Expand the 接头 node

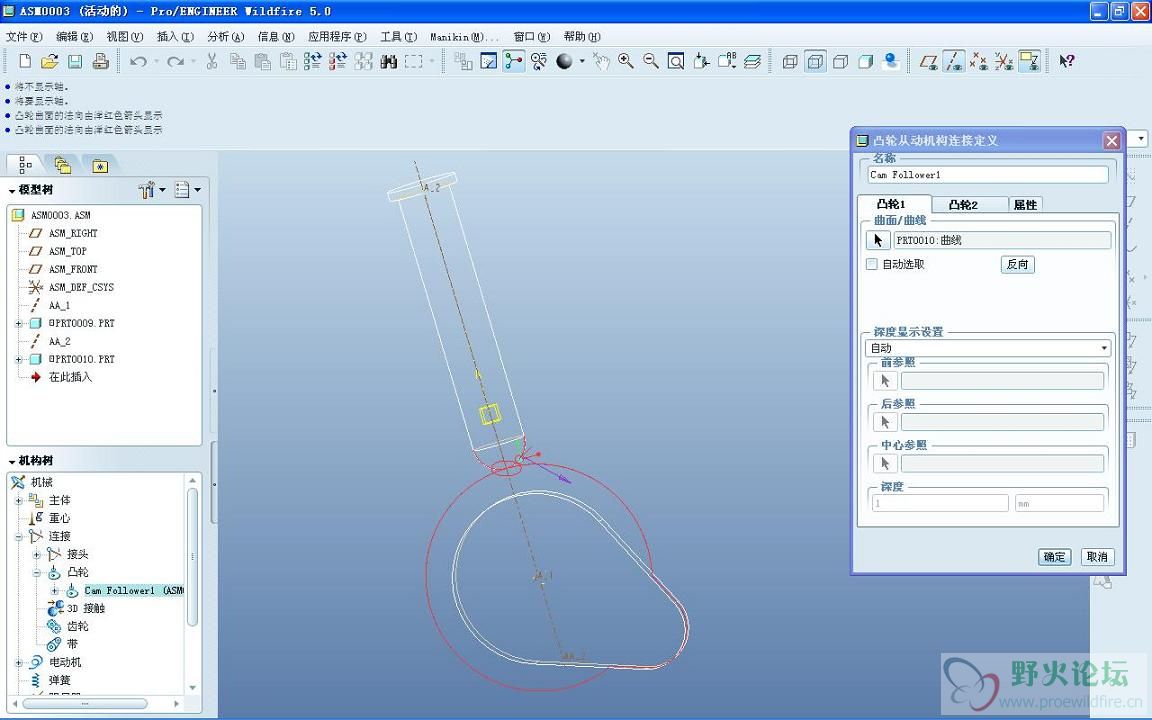[x=37, y=555]
